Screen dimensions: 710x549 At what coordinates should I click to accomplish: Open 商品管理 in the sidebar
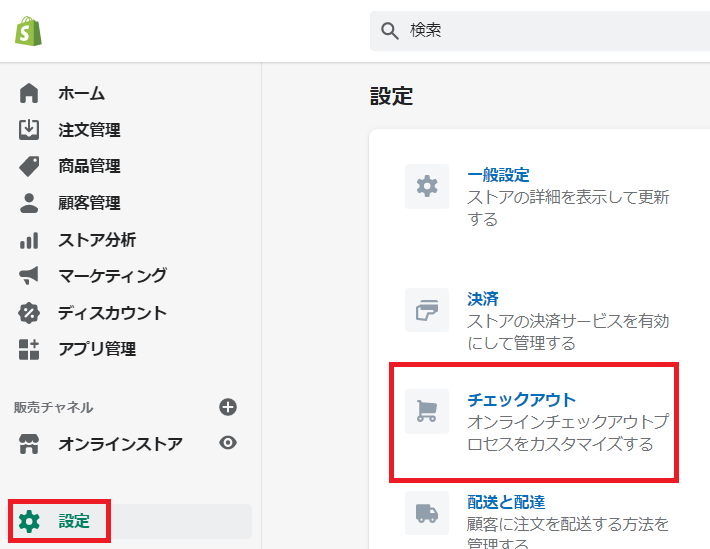(89, 166)
